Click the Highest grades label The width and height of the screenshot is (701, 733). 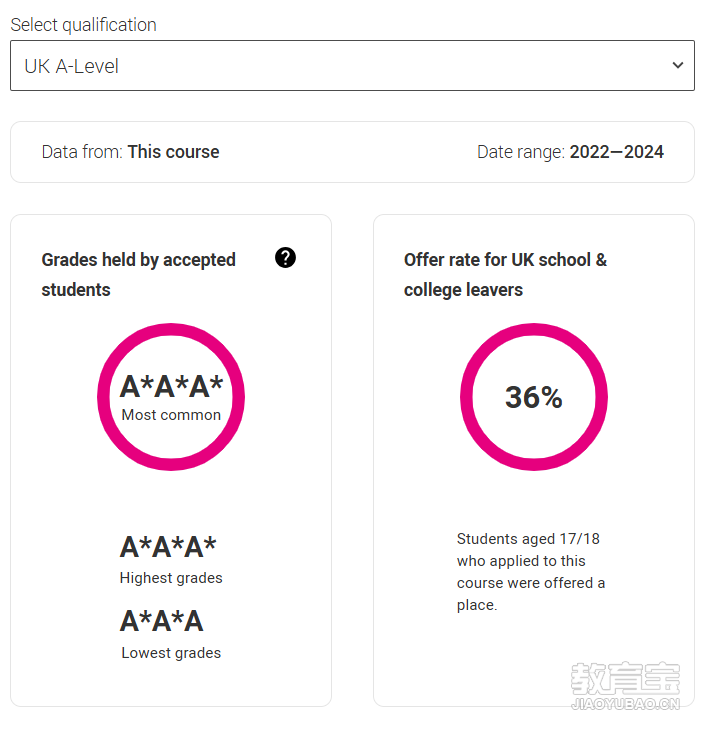click(171, 578)
